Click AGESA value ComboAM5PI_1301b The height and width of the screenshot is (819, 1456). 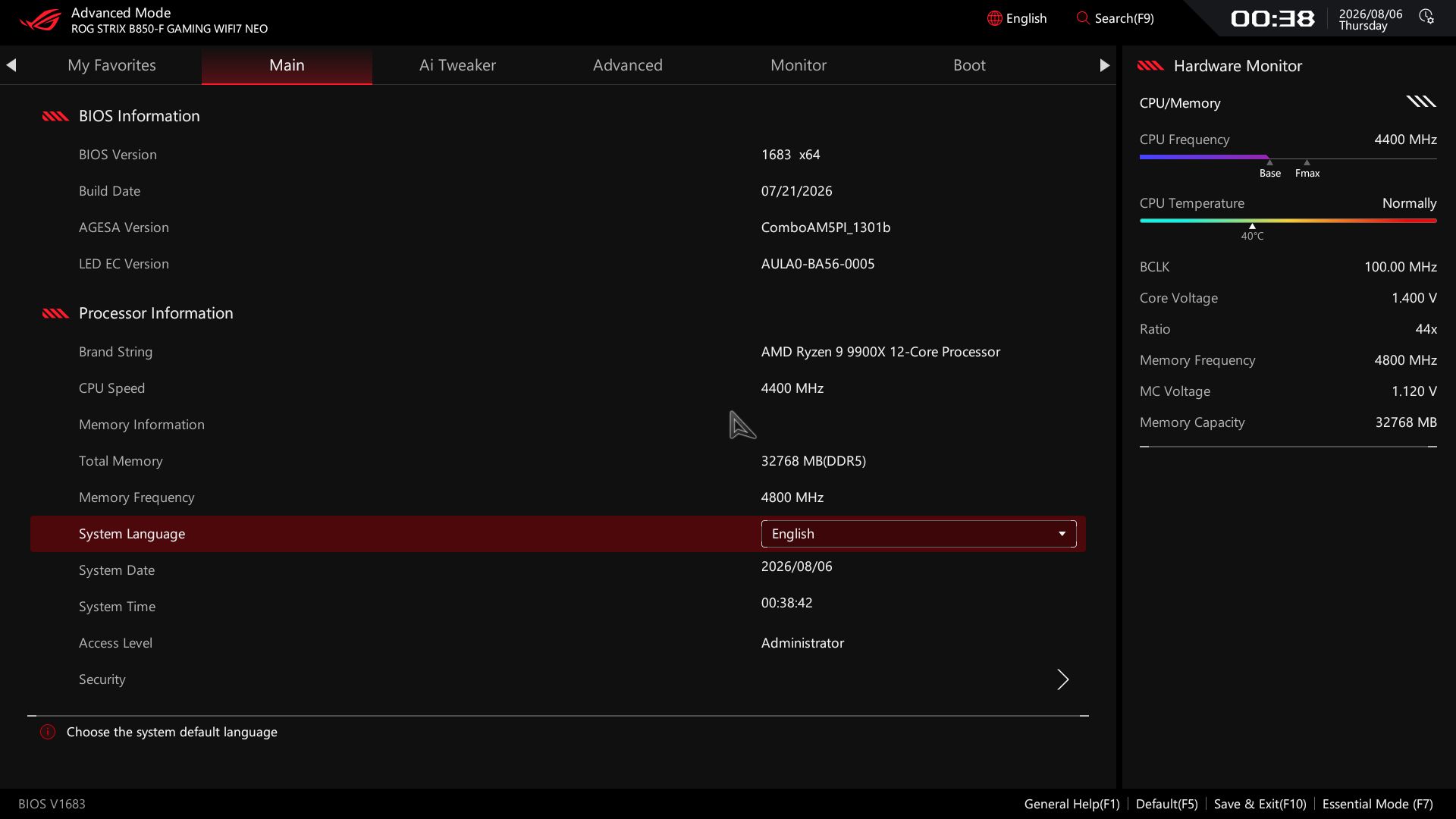click(x=825, y=227)
